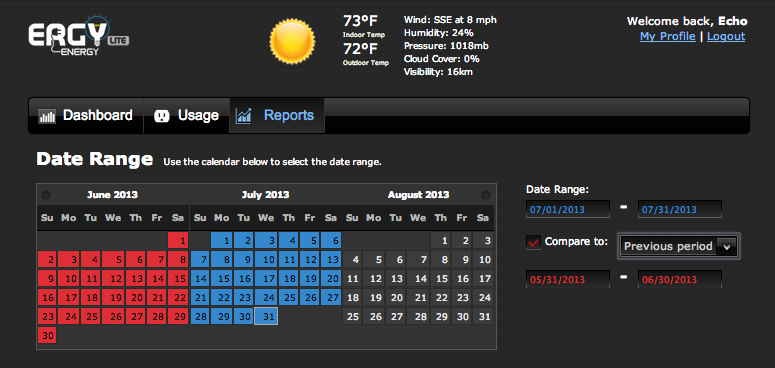Screen dimensions: 775x368
Task: Click the comparison end date 06/30/2013
Action: pos(680,280)
